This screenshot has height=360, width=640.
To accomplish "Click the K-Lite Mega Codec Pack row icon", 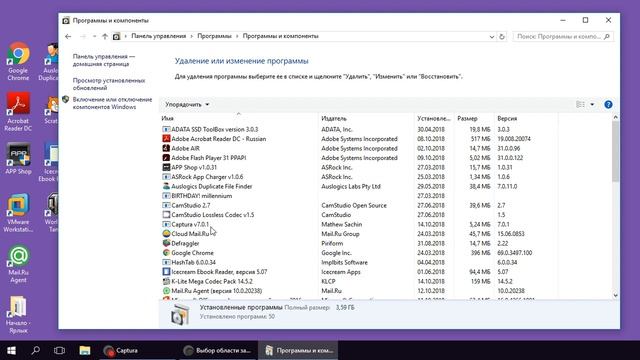I will point(166,281).
